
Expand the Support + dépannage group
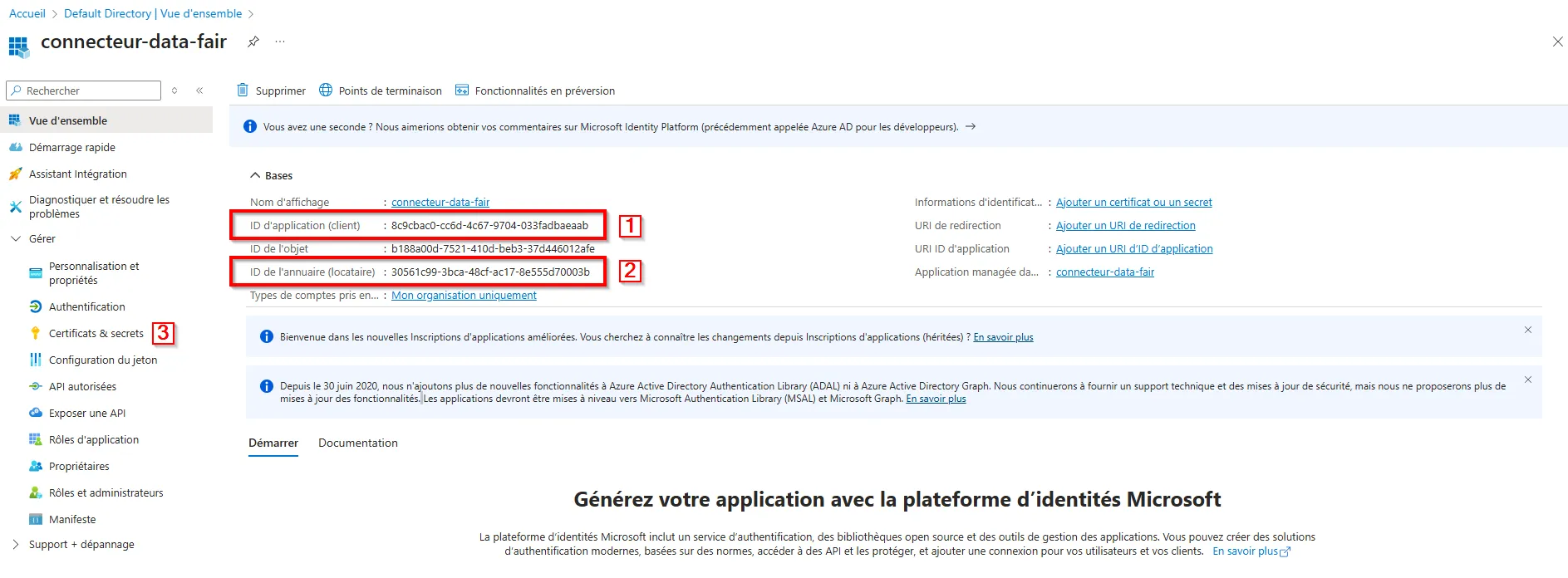[15, 544]
